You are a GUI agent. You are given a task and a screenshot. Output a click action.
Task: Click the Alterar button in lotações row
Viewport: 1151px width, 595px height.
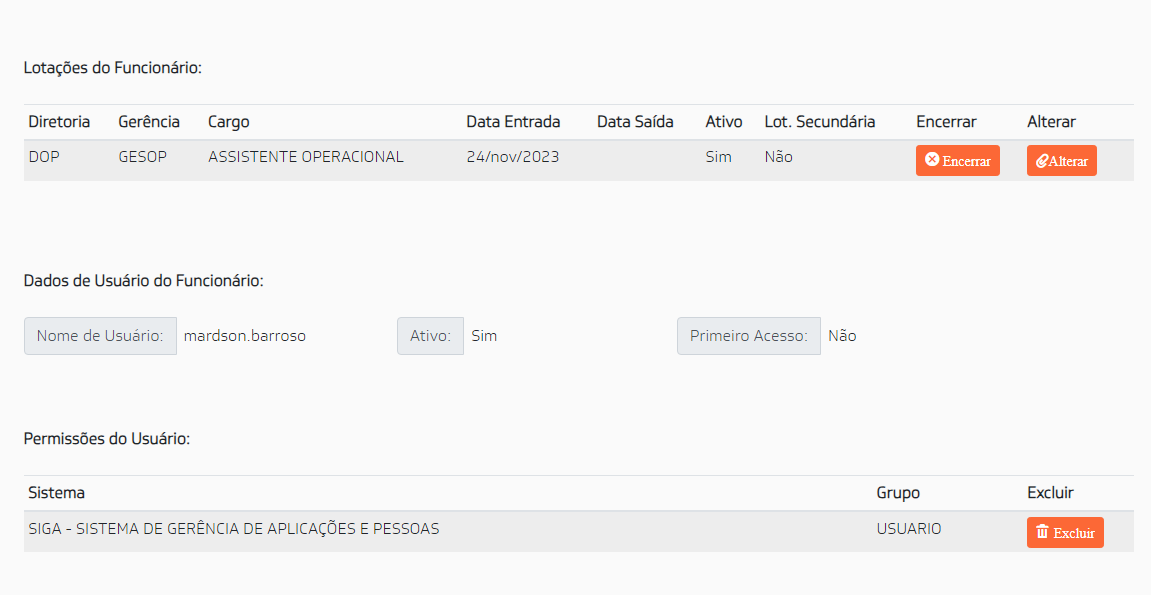tap(1061, 161)
